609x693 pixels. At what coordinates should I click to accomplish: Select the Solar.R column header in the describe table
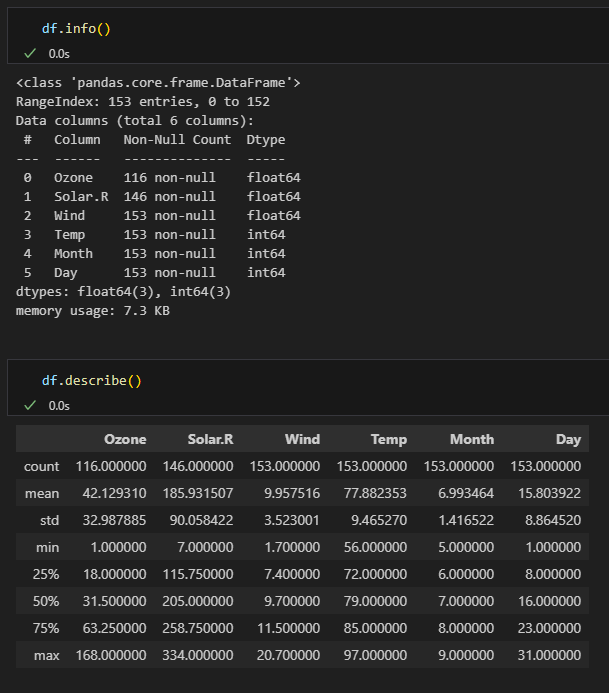point(210,439)
